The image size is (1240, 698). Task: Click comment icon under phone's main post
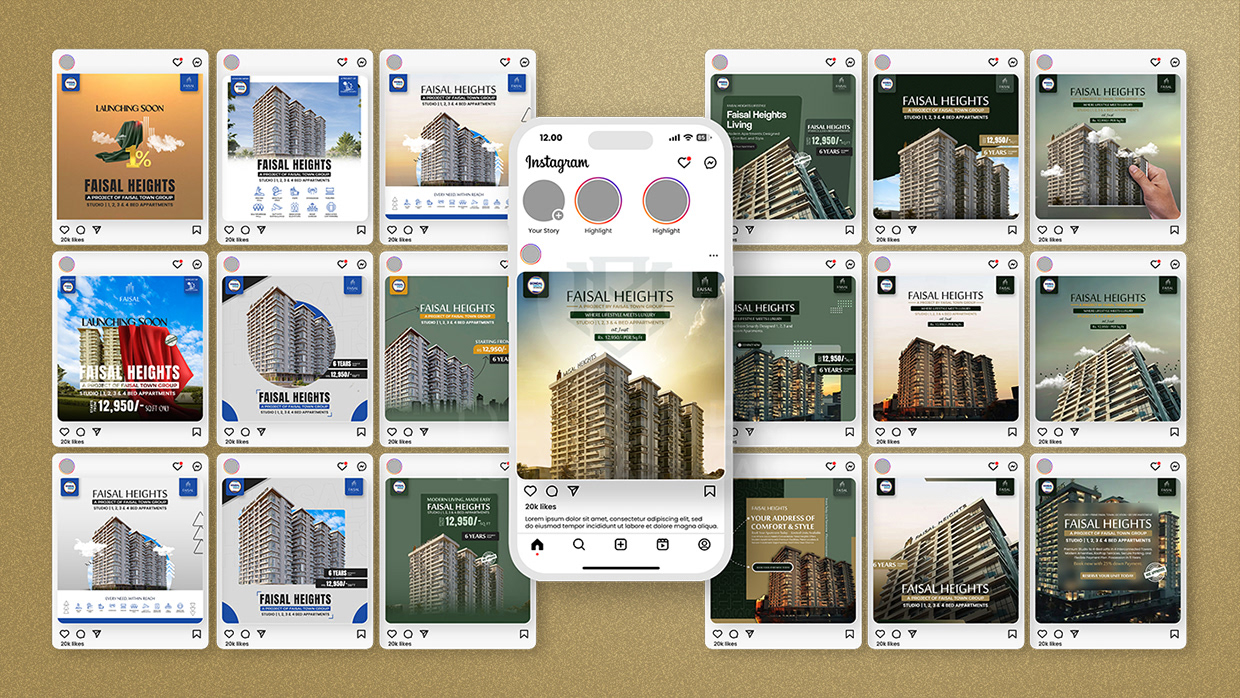[552, 491]
